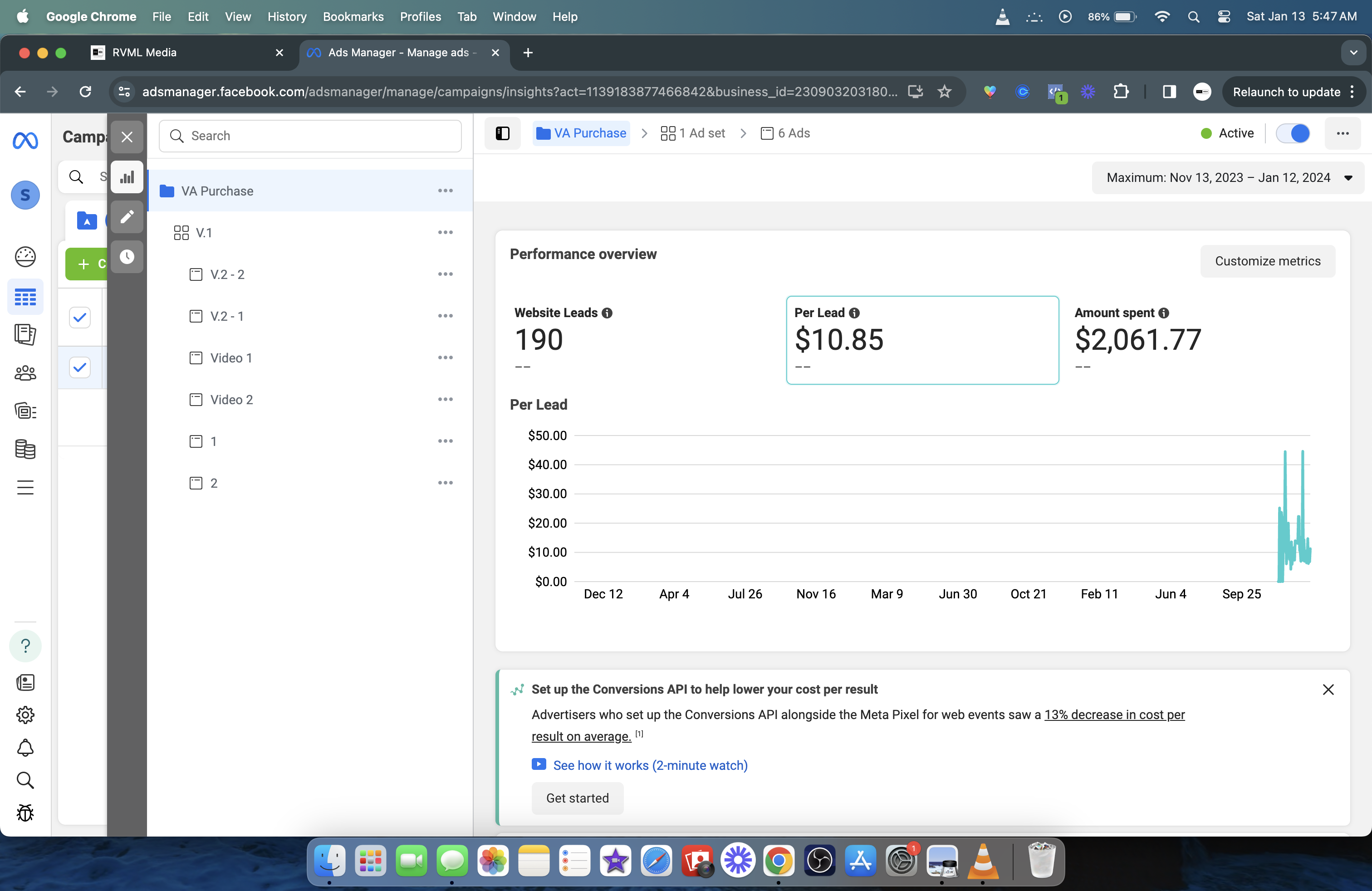This screenshot has height=891, width=1372.
Task: Open the date range dropdown
Action: (1228, 177)
